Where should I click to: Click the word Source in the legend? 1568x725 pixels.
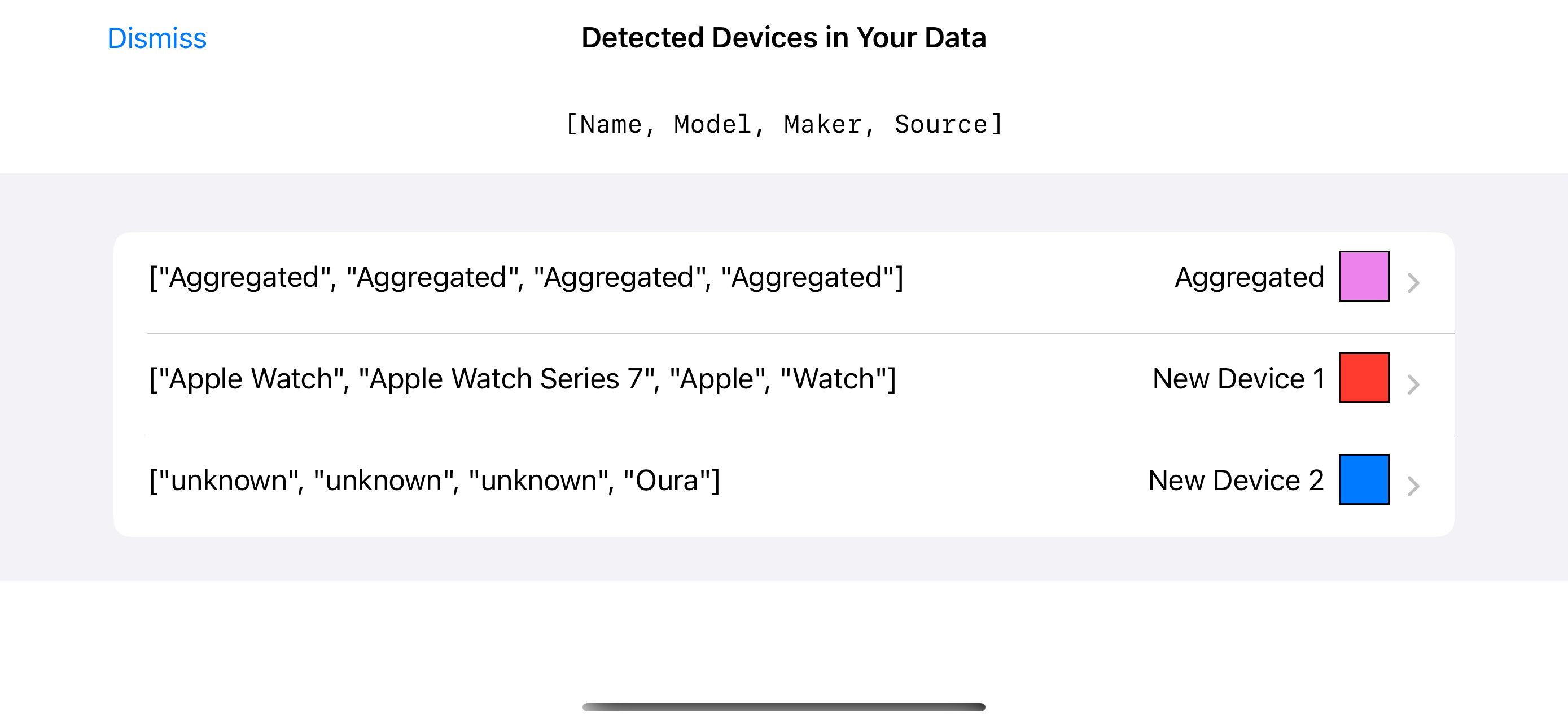click(x=941, y=125)
